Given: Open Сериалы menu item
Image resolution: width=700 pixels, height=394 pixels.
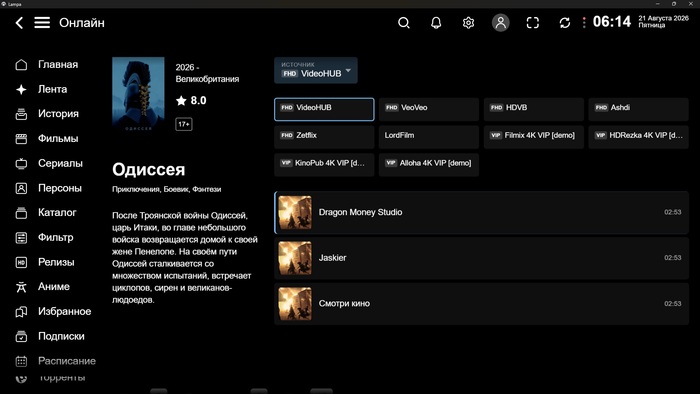Looking at the screenshot, I should point(60,163).
